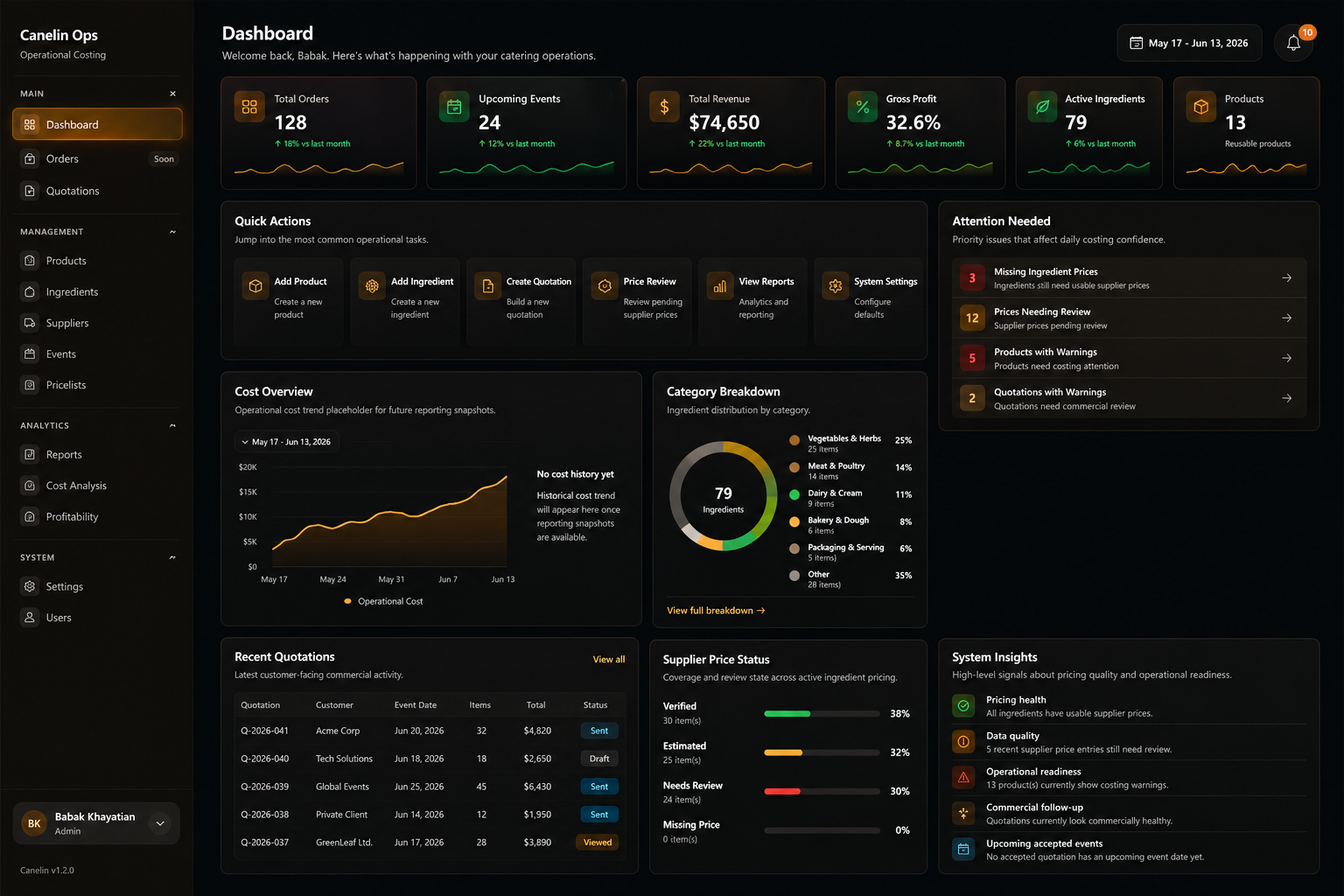Open the notifications bell icon
Screen dimensions: 1344x896
tap(1293, 43)
